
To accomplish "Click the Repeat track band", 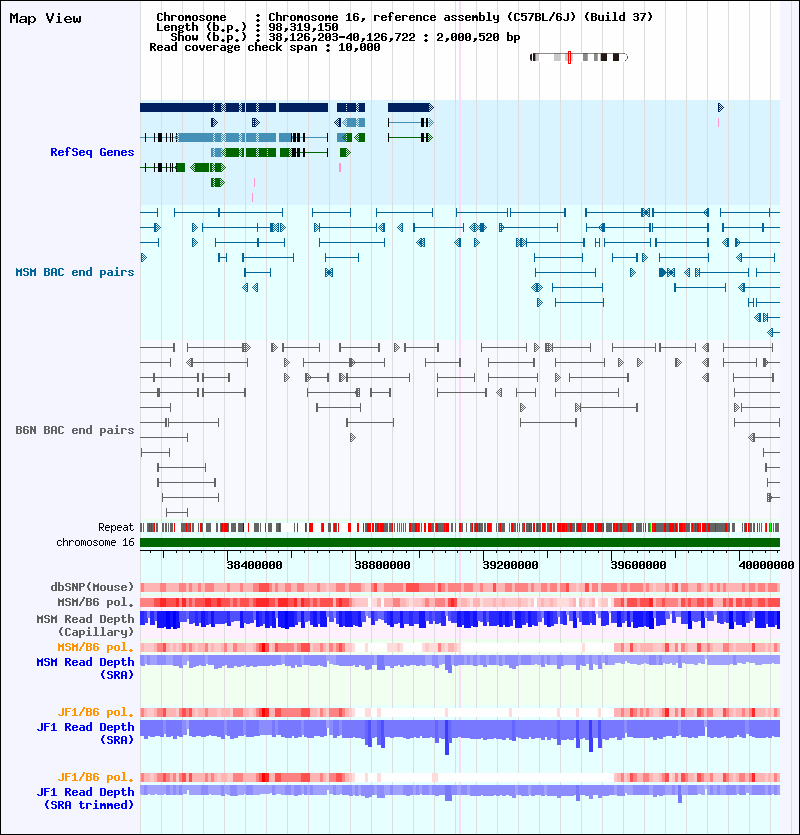I will tap(460, 528).
